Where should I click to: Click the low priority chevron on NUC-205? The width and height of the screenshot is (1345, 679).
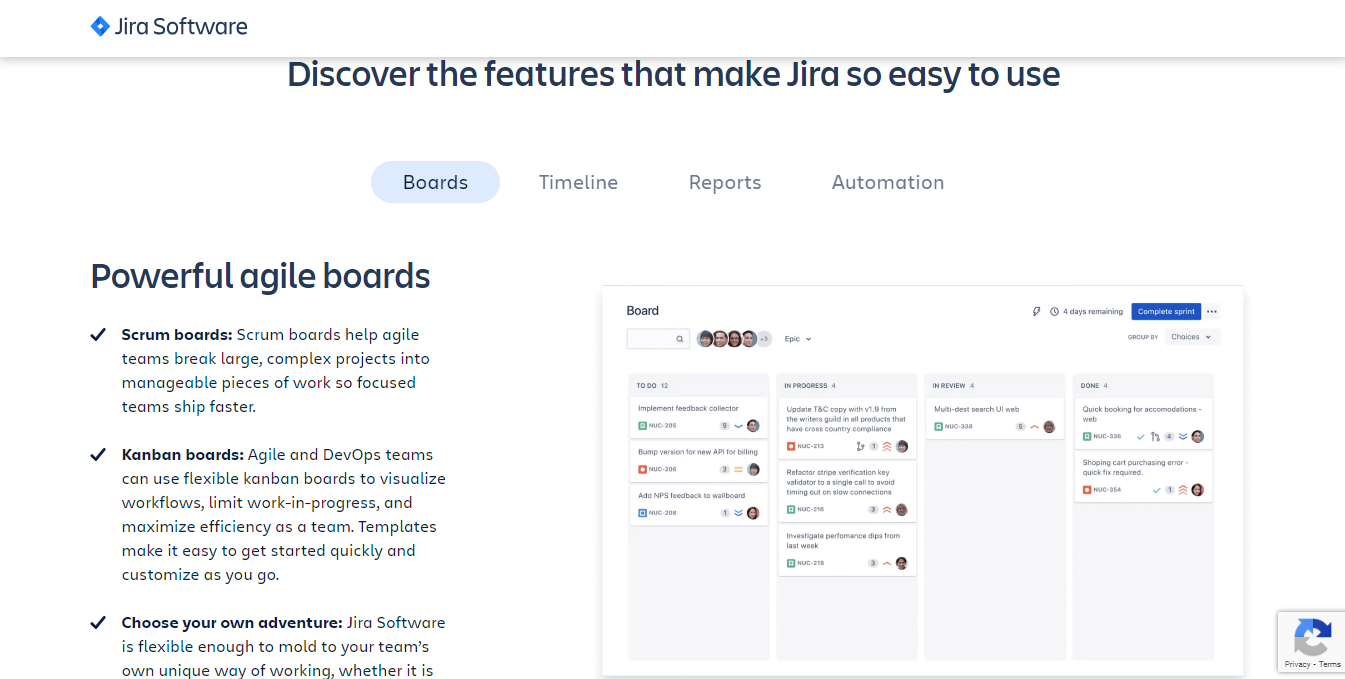pos(738,425)
